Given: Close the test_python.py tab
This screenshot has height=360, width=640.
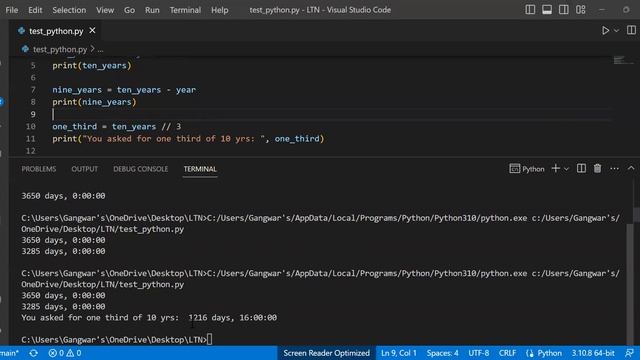Looking at the screenshot, I should [92, 31].
